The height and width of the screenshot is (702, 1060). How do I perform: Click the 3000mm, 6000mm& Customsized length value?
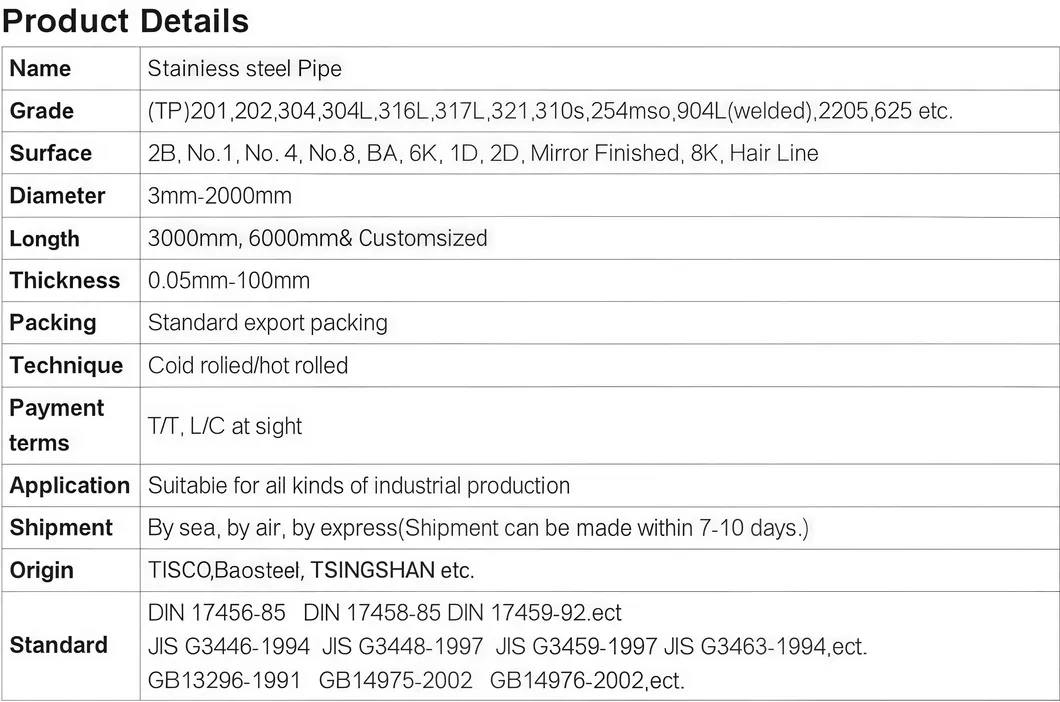pyautogui.click(x=318, y=238)
